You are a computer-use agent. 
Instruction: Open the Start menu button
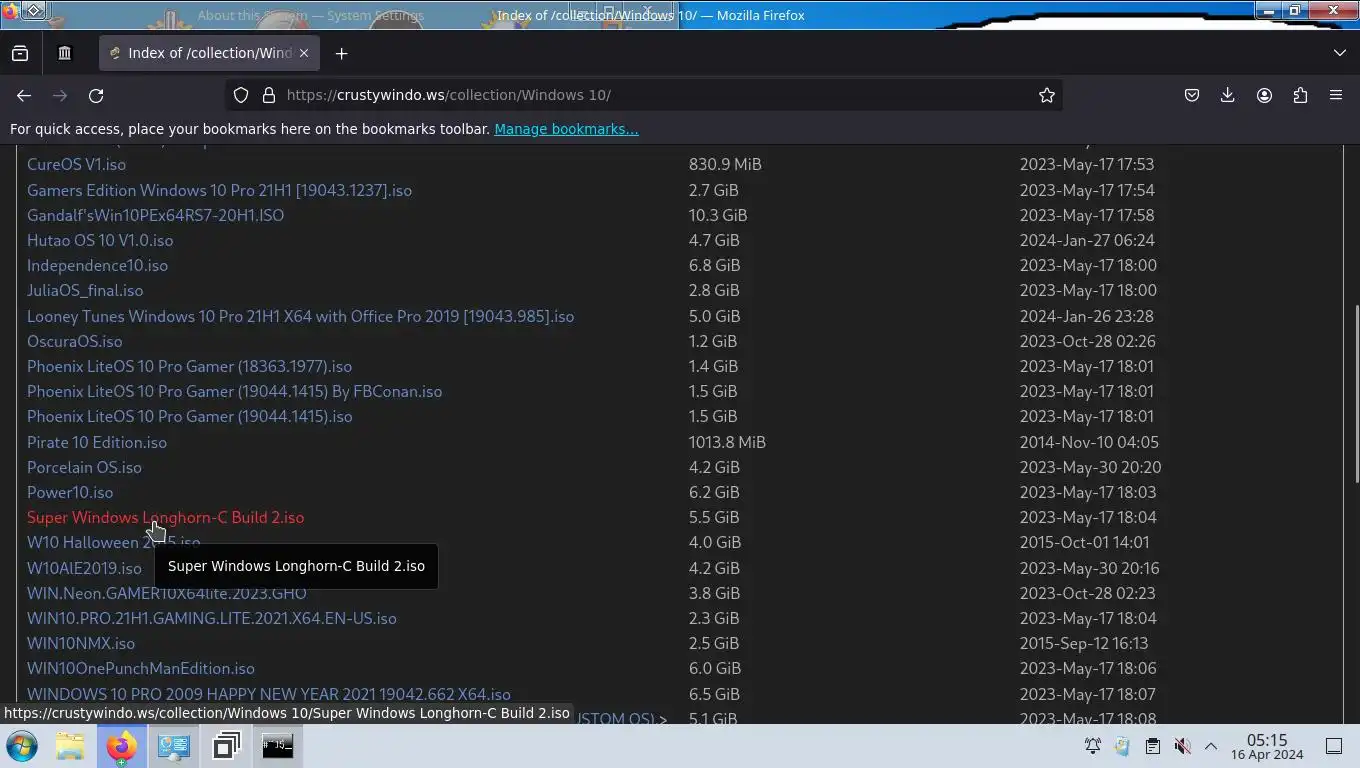(22, 746)
